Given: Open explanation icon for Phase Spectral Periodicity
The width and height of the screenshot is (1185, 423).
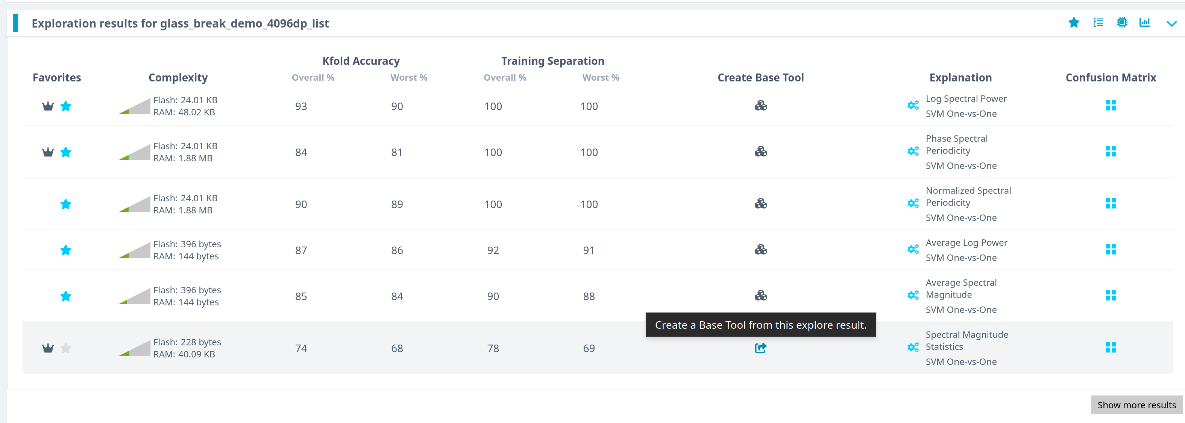Looking at the screenshot, I should pos(913,152).
